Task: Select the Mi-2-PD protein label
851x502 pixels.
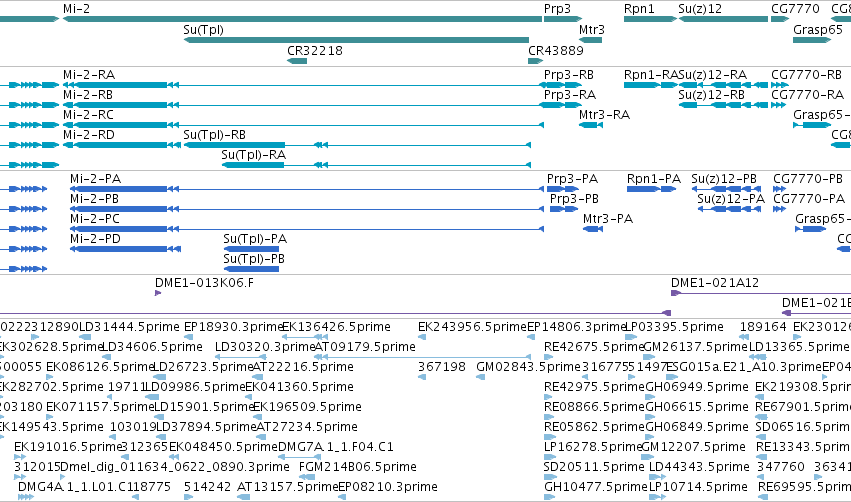Action: coord(96,239)
